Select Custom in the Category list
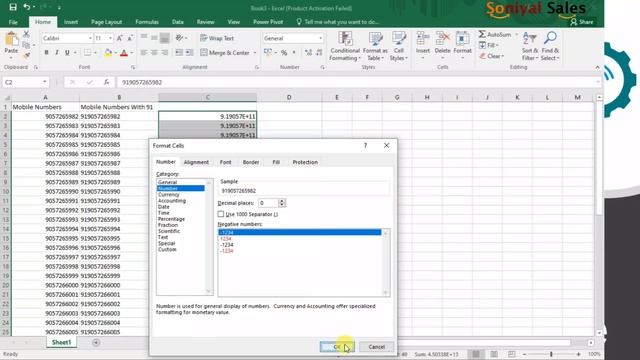This screenshot has width=640, height=360. click(x=167, y=249)
